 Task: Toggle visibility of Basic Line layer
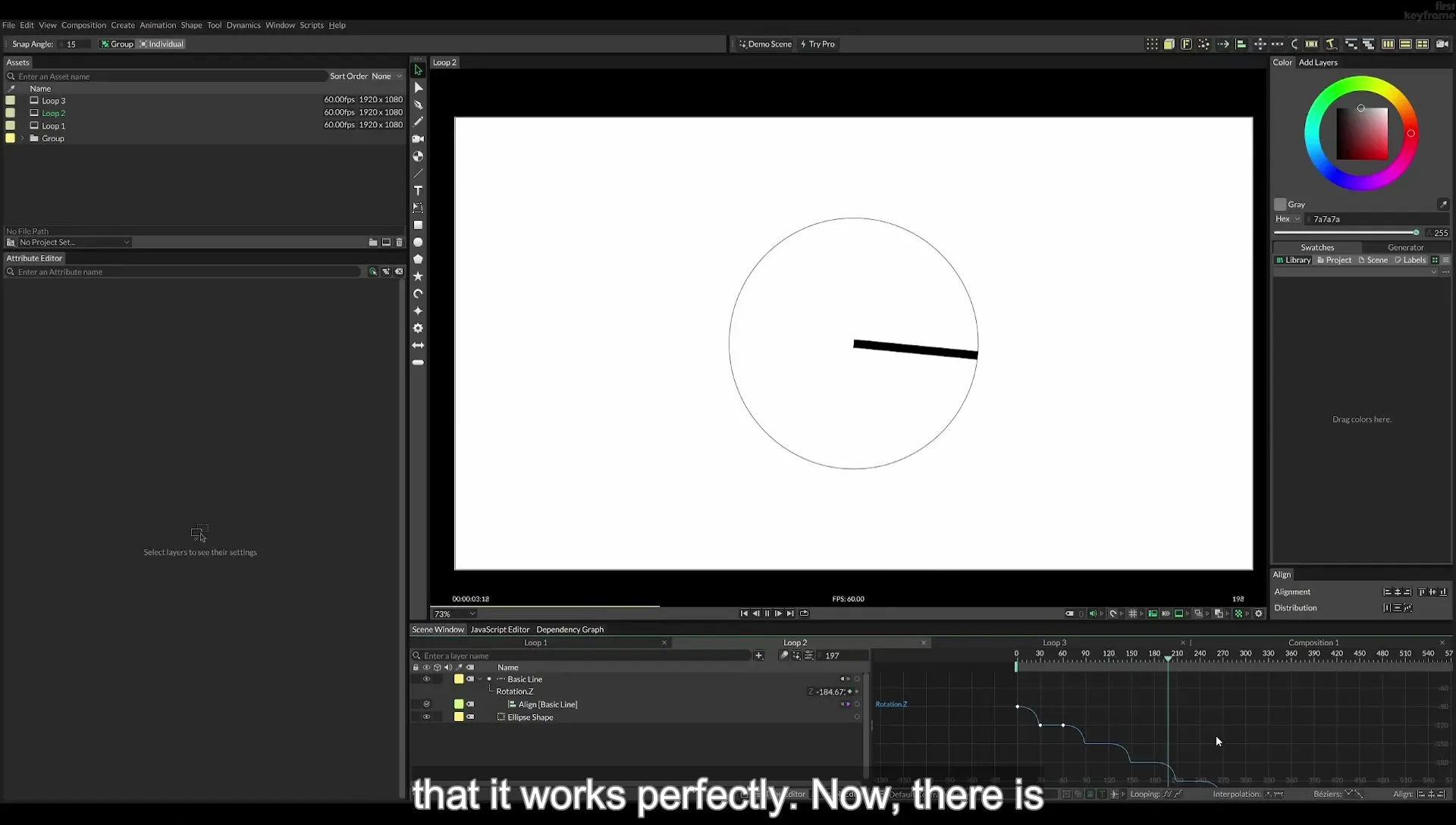click(426, 679)
